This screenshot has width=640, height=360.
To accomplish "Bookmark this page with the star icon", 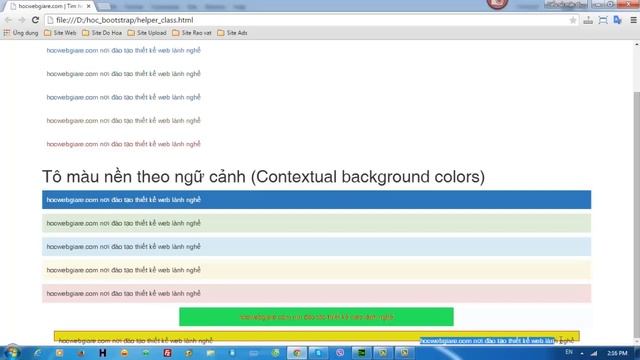I will click(573, 20).
